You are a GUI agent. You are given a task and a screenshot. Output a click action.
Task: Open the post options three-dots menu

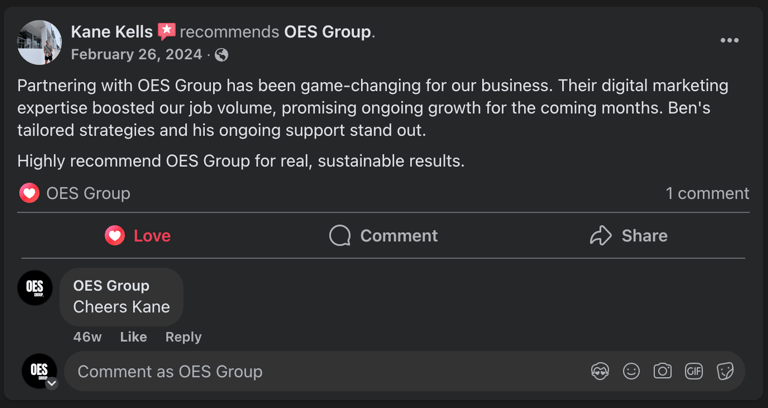[730, 40]
